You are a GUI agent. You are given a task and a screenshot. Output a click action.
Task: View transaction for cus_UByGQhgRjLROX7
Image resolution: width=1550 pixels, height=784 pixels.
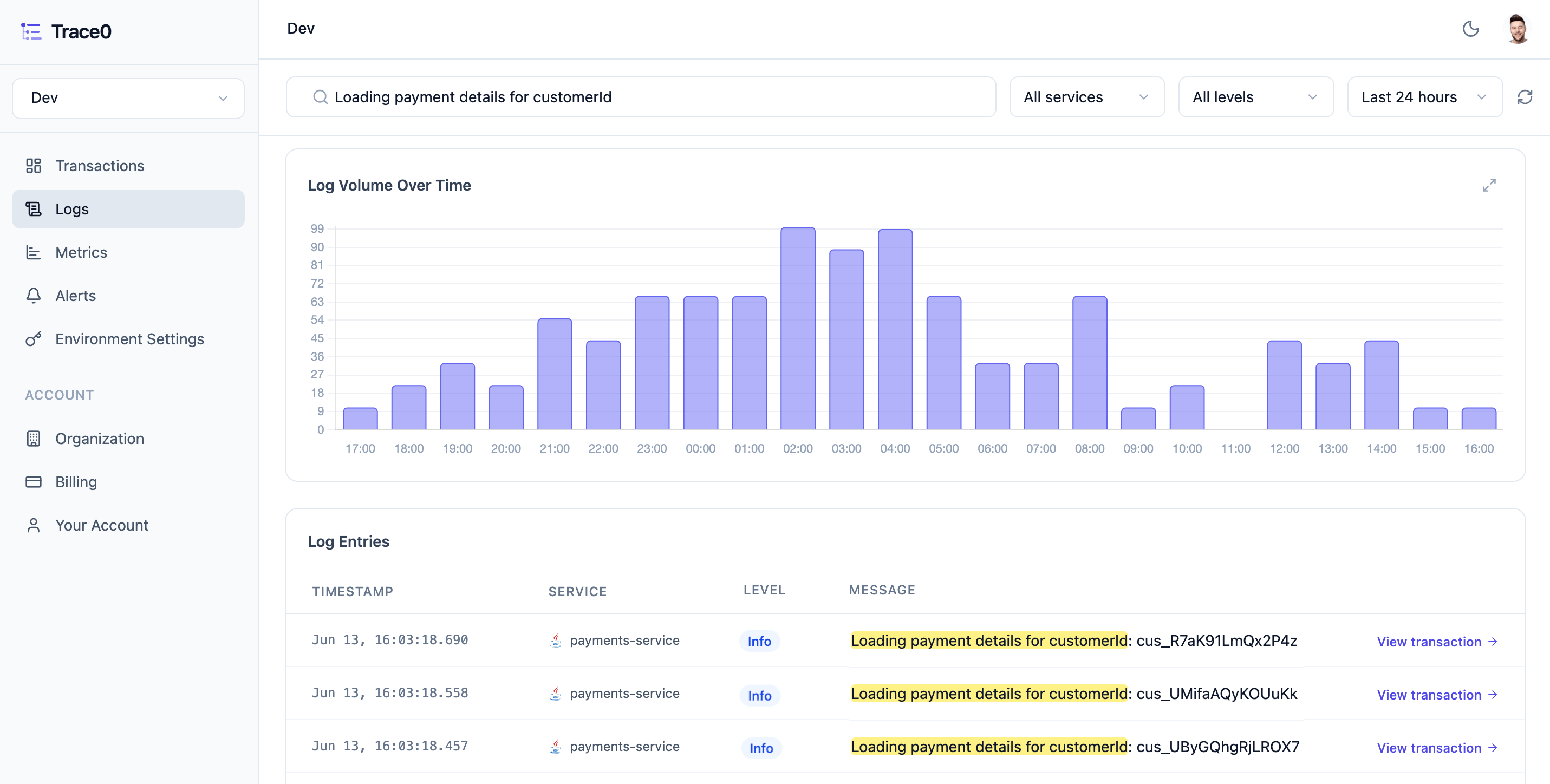pyautogui.click(x=1437, y=747)
